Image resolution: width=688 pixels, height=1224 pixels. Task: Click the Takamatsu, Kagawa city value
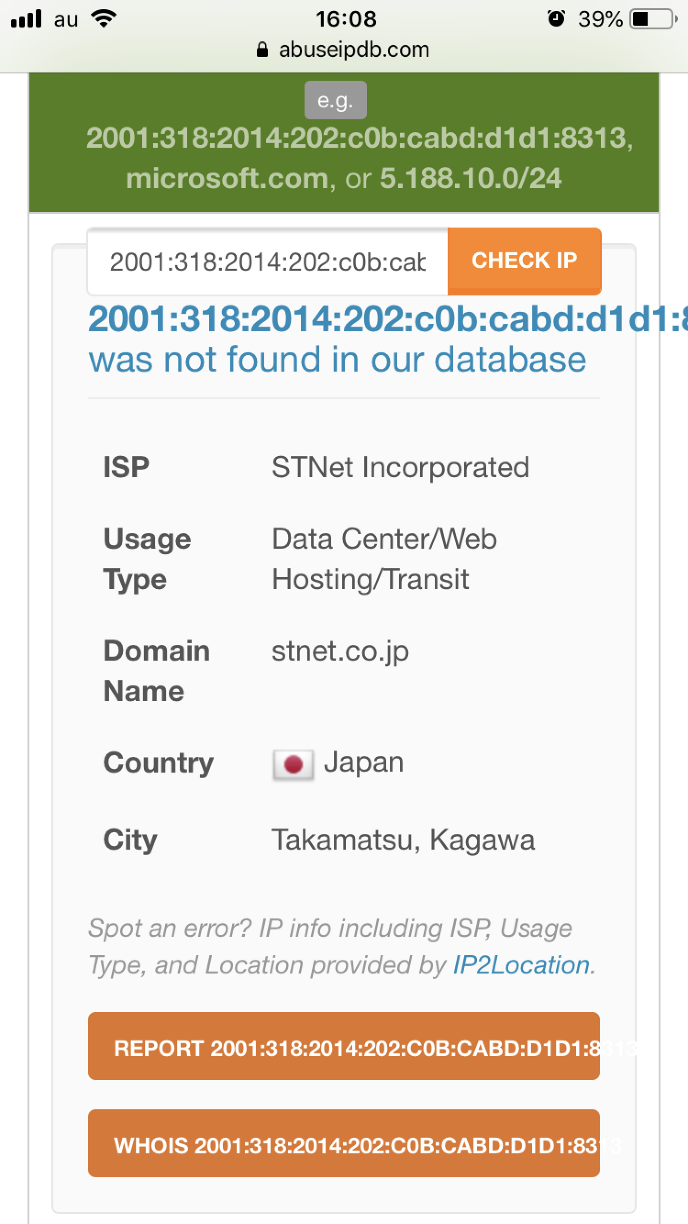click(x=403, y=840)
